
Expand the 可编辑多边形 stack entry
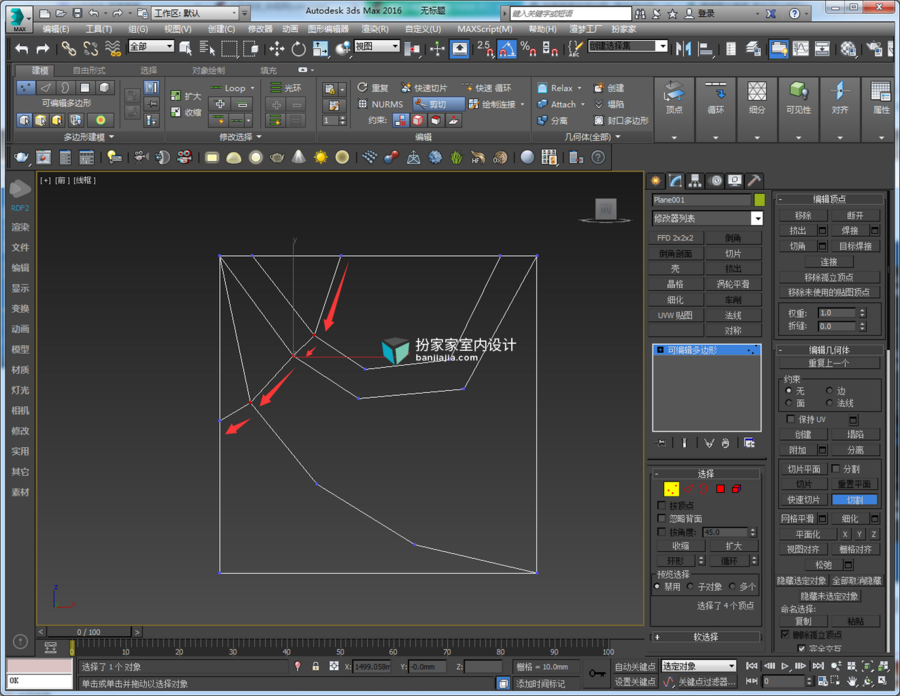[660, 350]
